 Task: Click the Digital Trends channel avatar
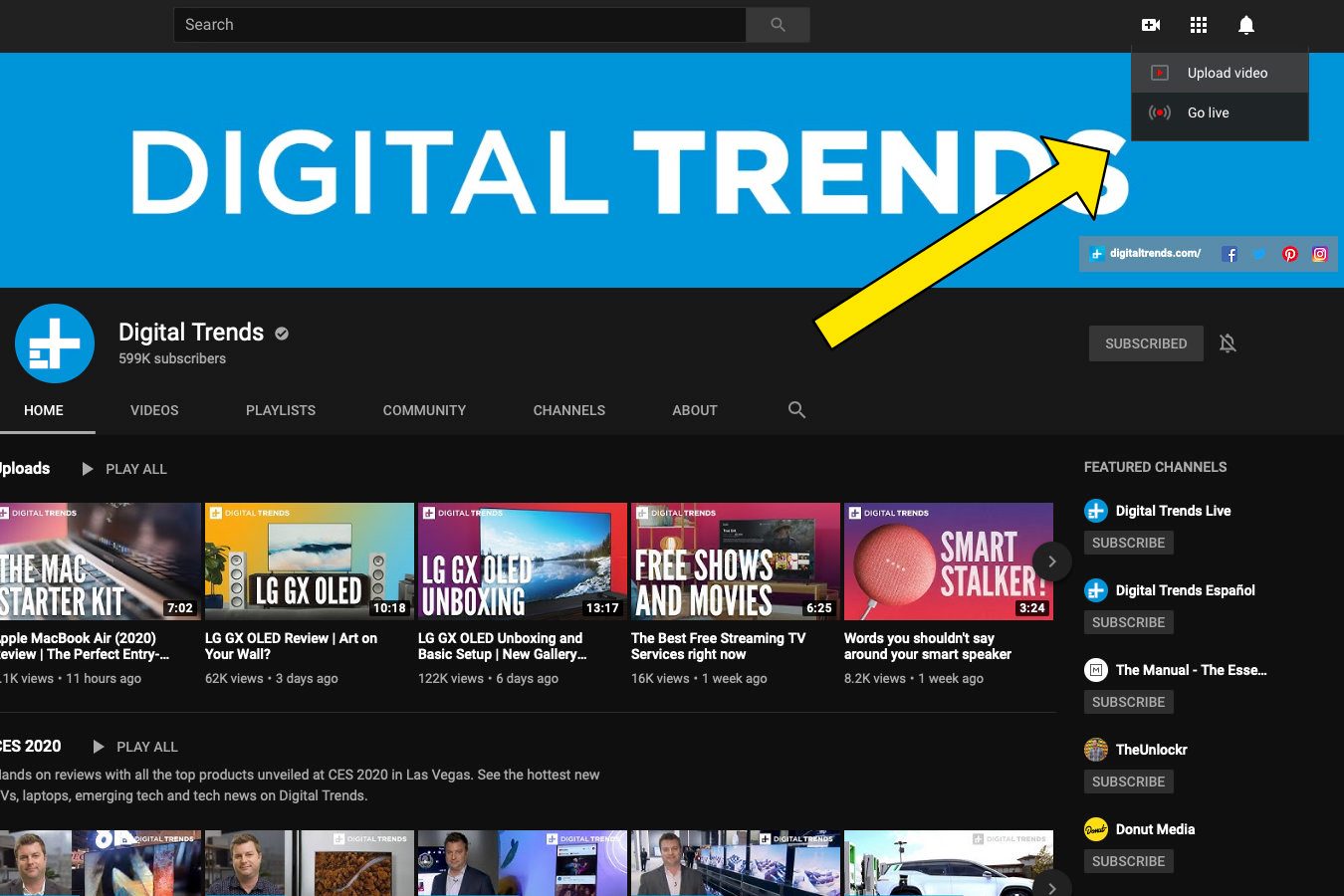(55, 343)
